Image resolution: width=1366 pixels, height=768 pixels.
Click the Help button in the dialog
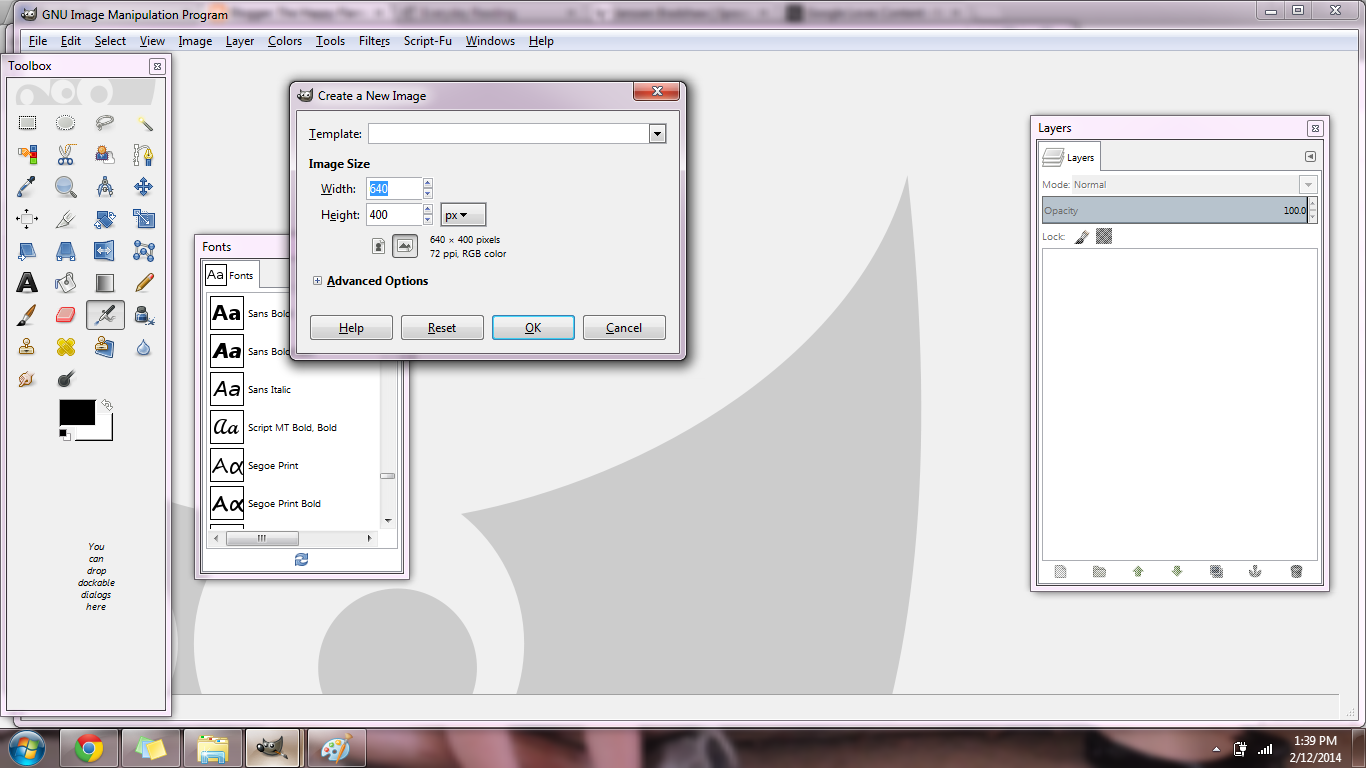click(x=351, y=328)
